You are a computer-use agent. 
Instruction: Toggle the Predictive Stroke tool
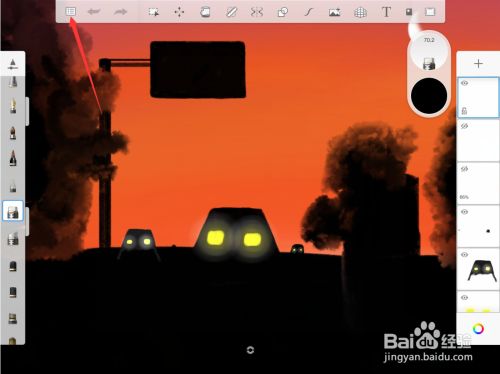pyautogui.click(x=309, y=12)
